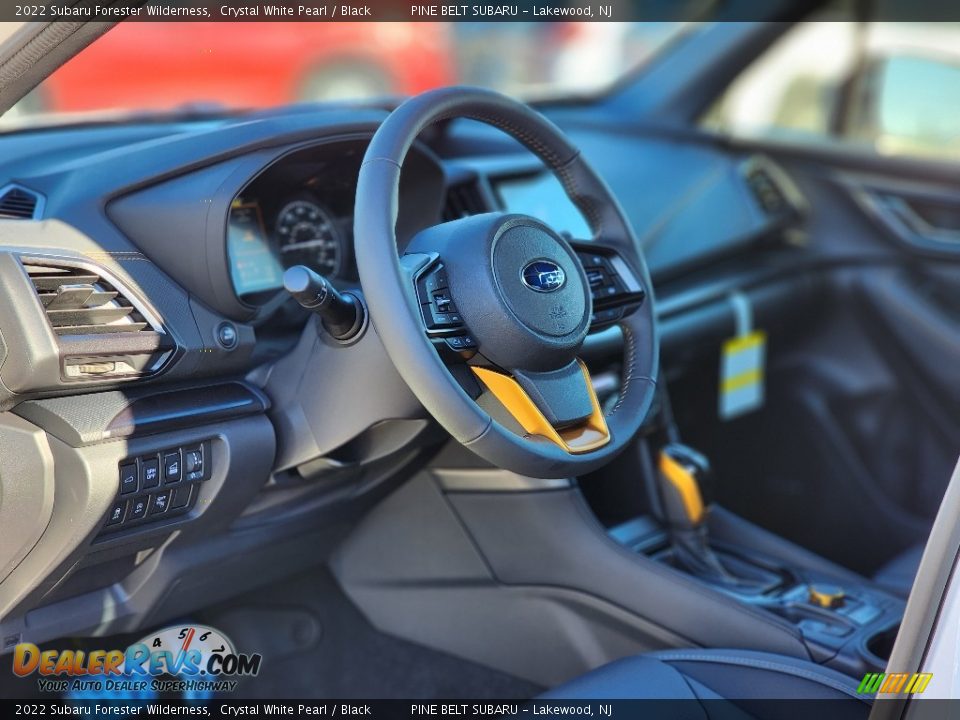Screen dimensions: 960x720
Task: Click 'PINE BELT SUBARU - Lakewood, NJ' at top
Action: tap(511, 11)
